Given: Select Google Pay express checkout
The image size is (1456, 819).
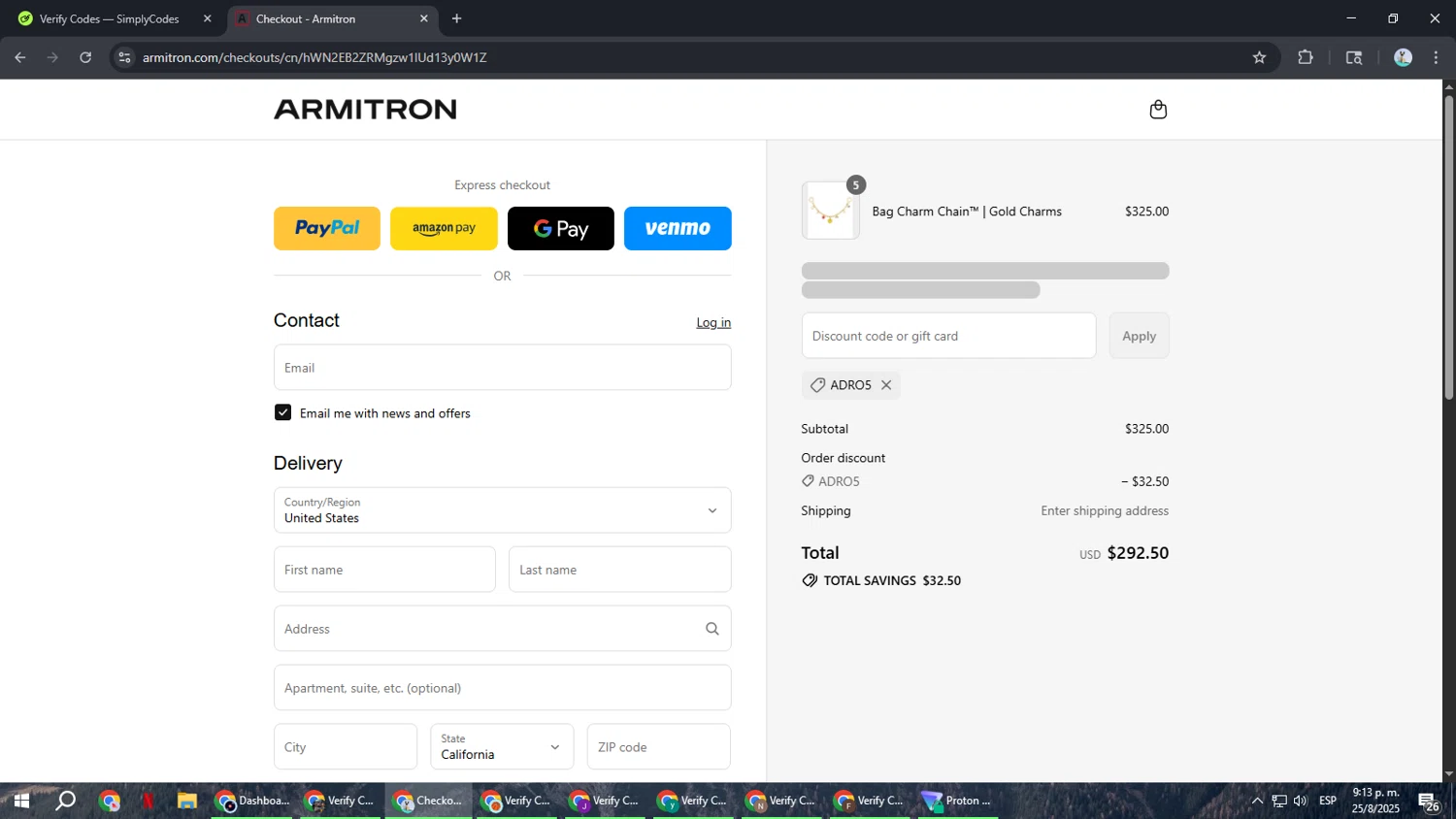Looking at the screenshot, I should 561,228.
